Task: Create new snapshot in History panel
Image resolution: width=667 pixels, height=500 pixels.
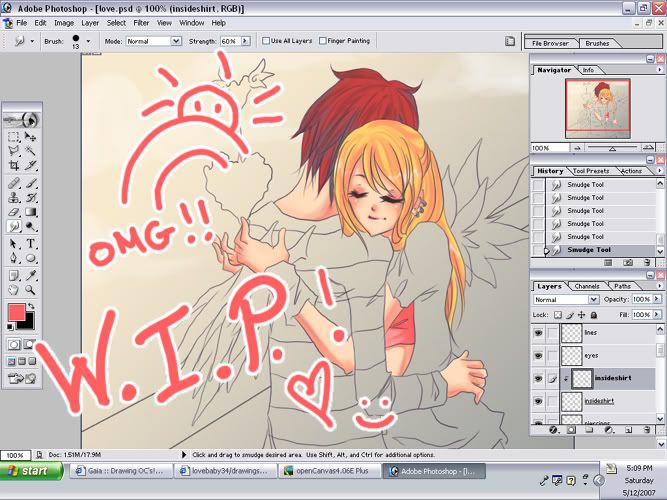Action: click(628, 263)
